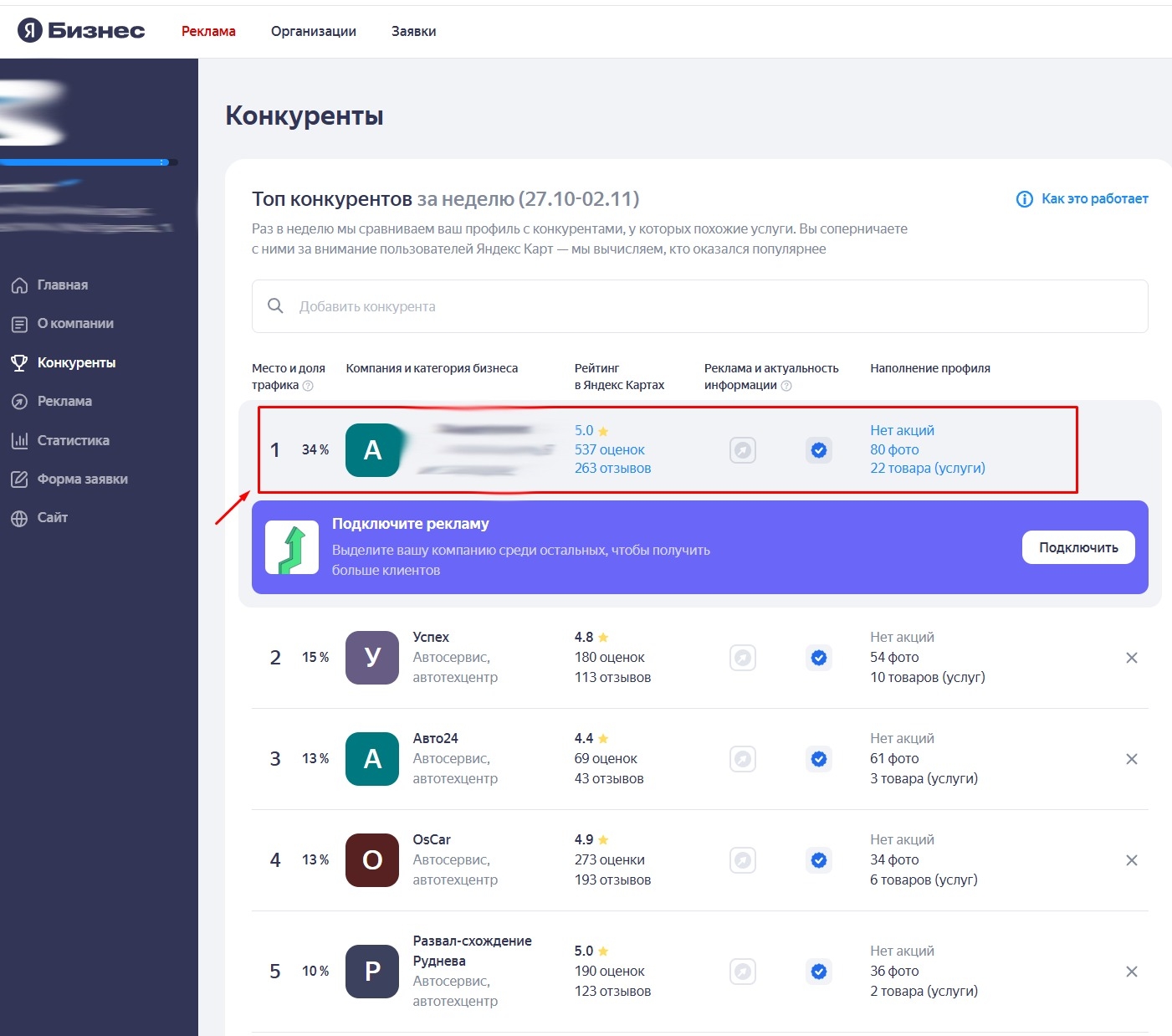This screenshot has width=1172, height=1036.
Task: Click the help icon next to 'трафика'
Action: (308, 386)
